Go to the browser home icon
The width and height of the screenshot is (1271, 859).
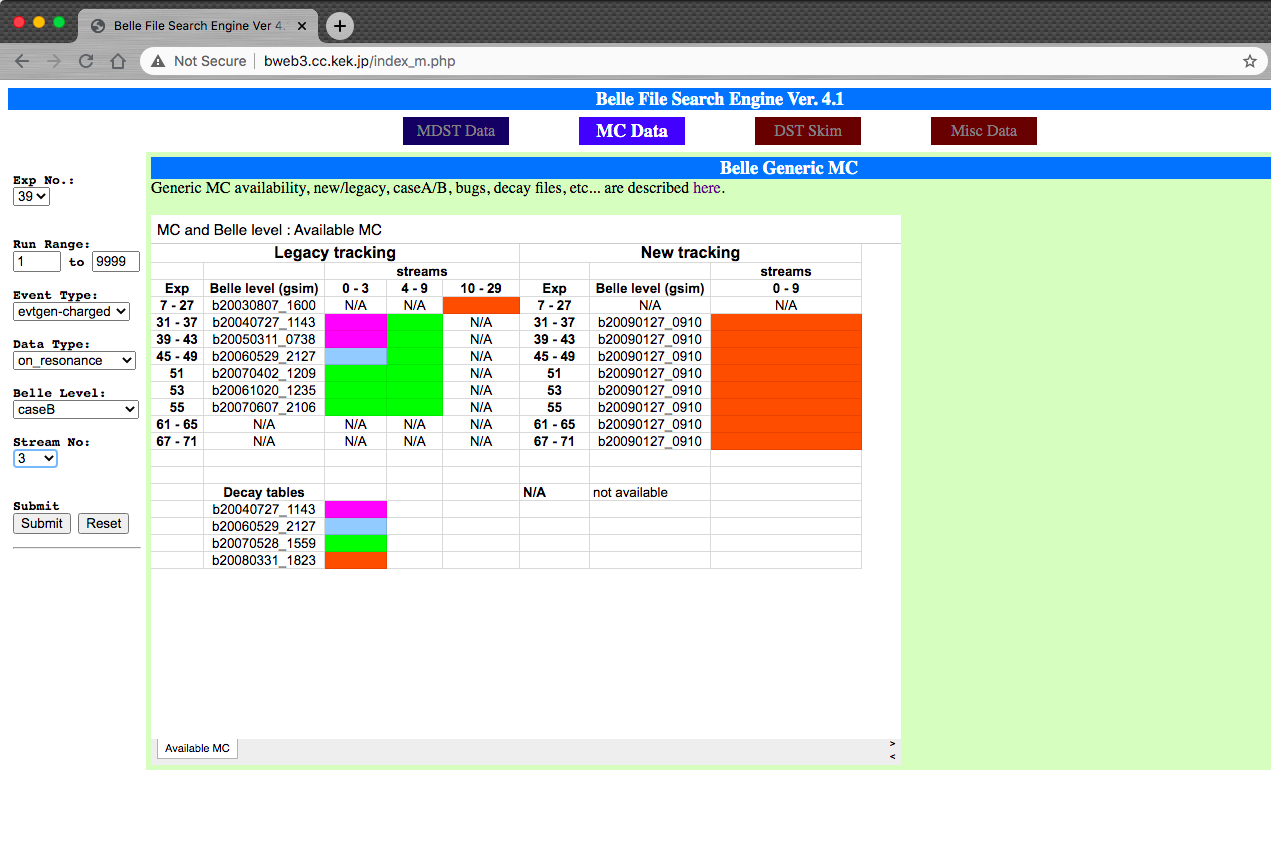coord(118,61)
